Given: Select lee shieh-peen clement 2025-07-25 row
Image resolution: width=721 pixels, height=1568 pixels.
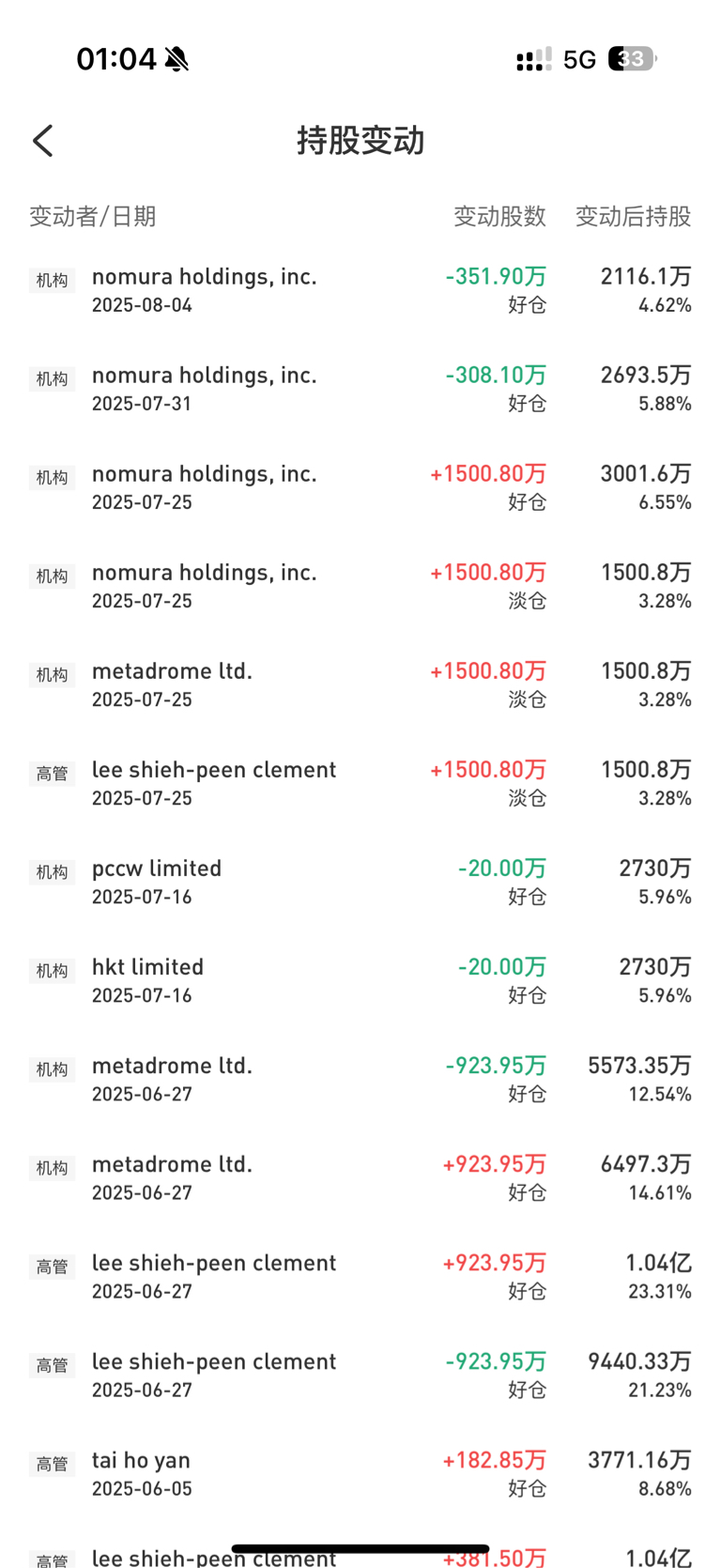Looking at the screenshot, I should pyautogui.click(x=360, y=783).
